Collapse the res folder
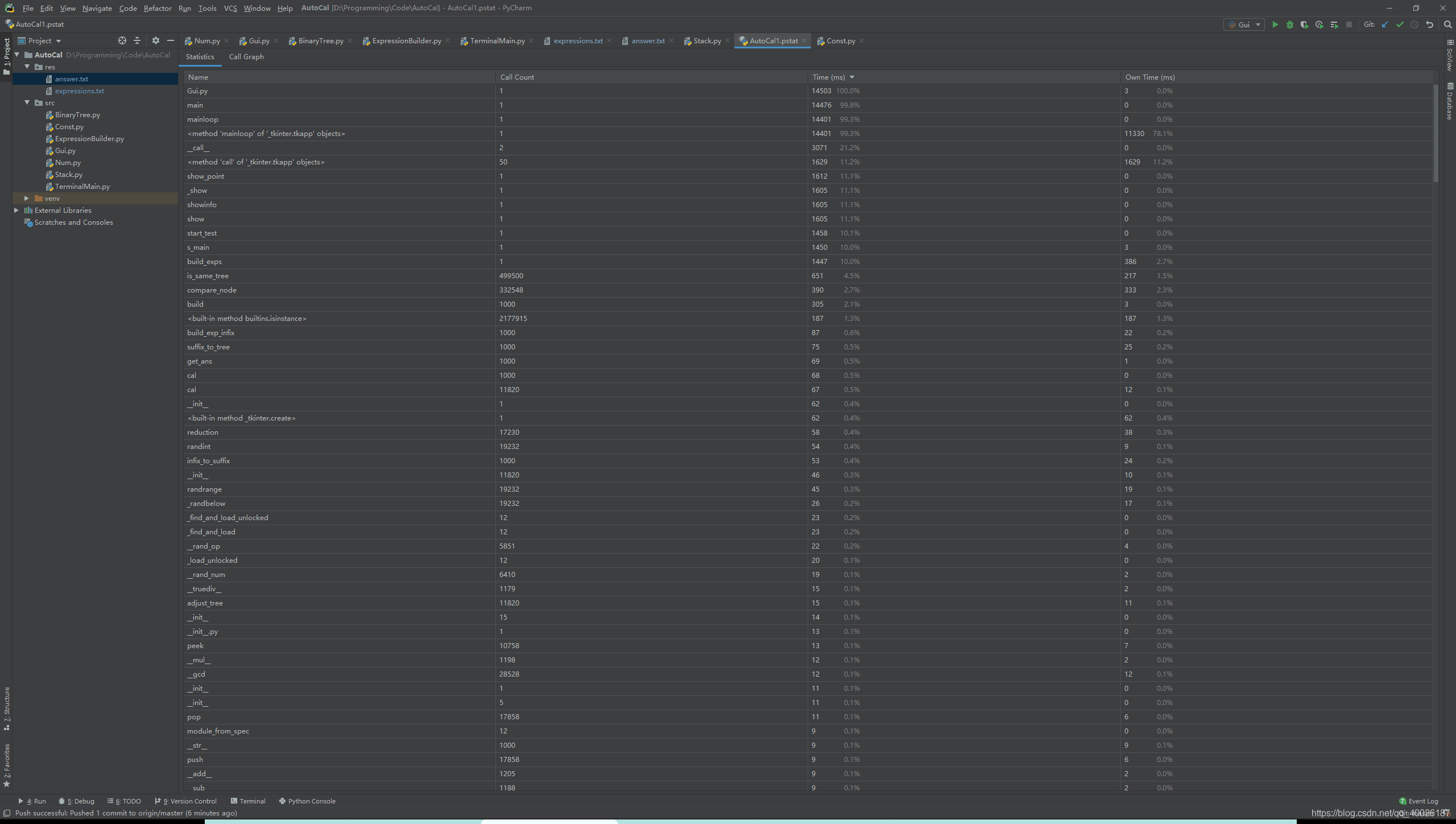Image resolution: width=1456 pixels, height=824 pixels. pyautogui.click(x=27, y=67)
